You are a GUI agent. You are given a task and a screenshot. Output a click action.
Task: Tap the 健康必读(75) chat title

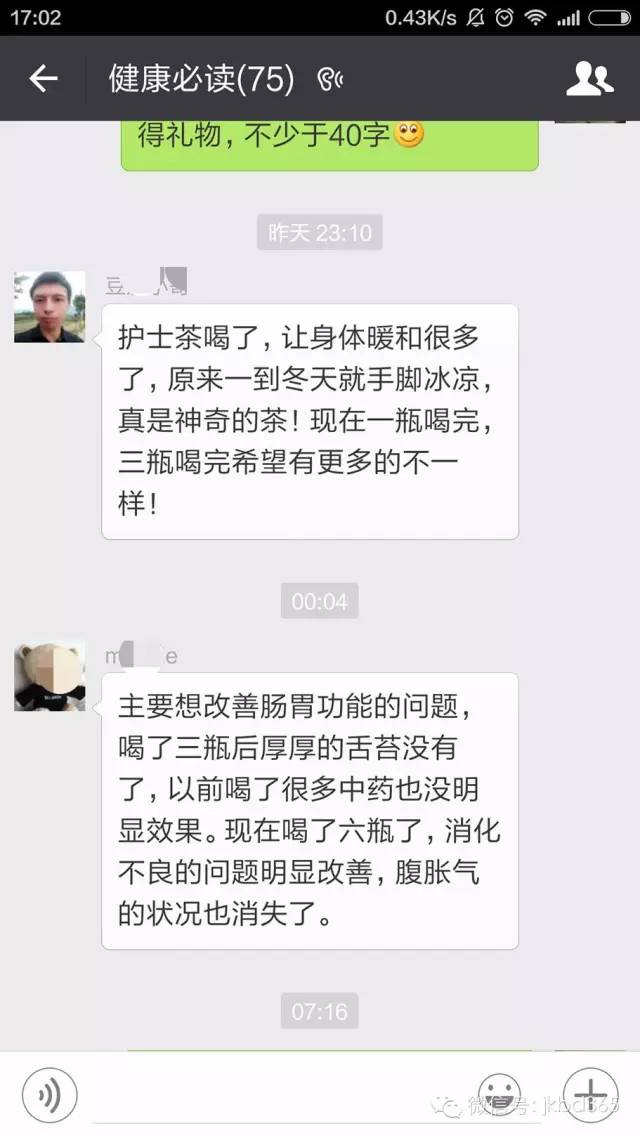pos(202,78)
